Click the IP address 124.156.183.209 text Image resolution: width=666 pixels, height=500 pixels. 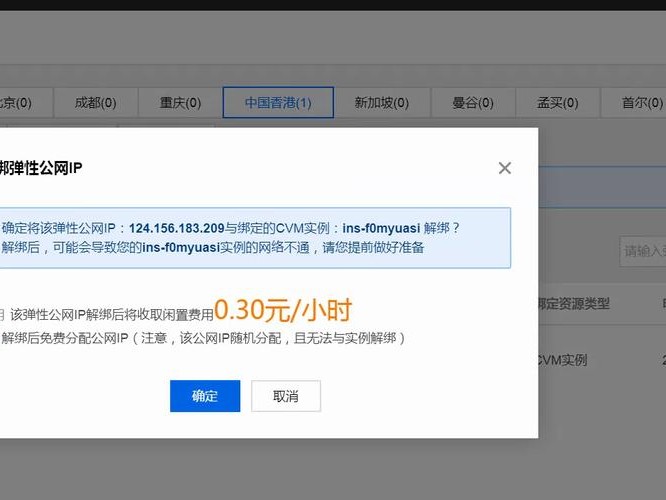coord(176,228)
